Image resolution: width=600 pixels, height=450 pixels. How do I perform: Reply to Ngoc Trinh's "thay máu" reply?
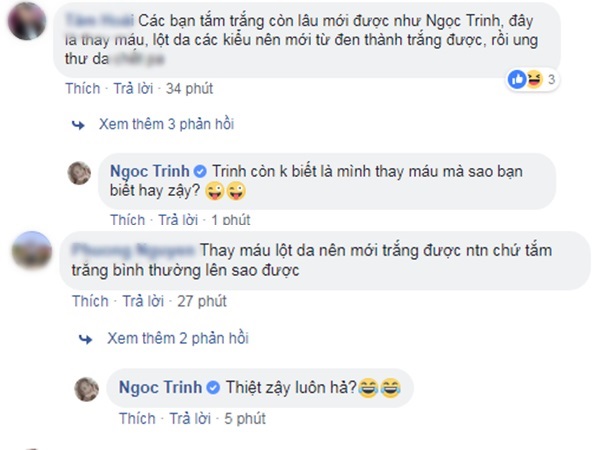(x=174, y=219)
